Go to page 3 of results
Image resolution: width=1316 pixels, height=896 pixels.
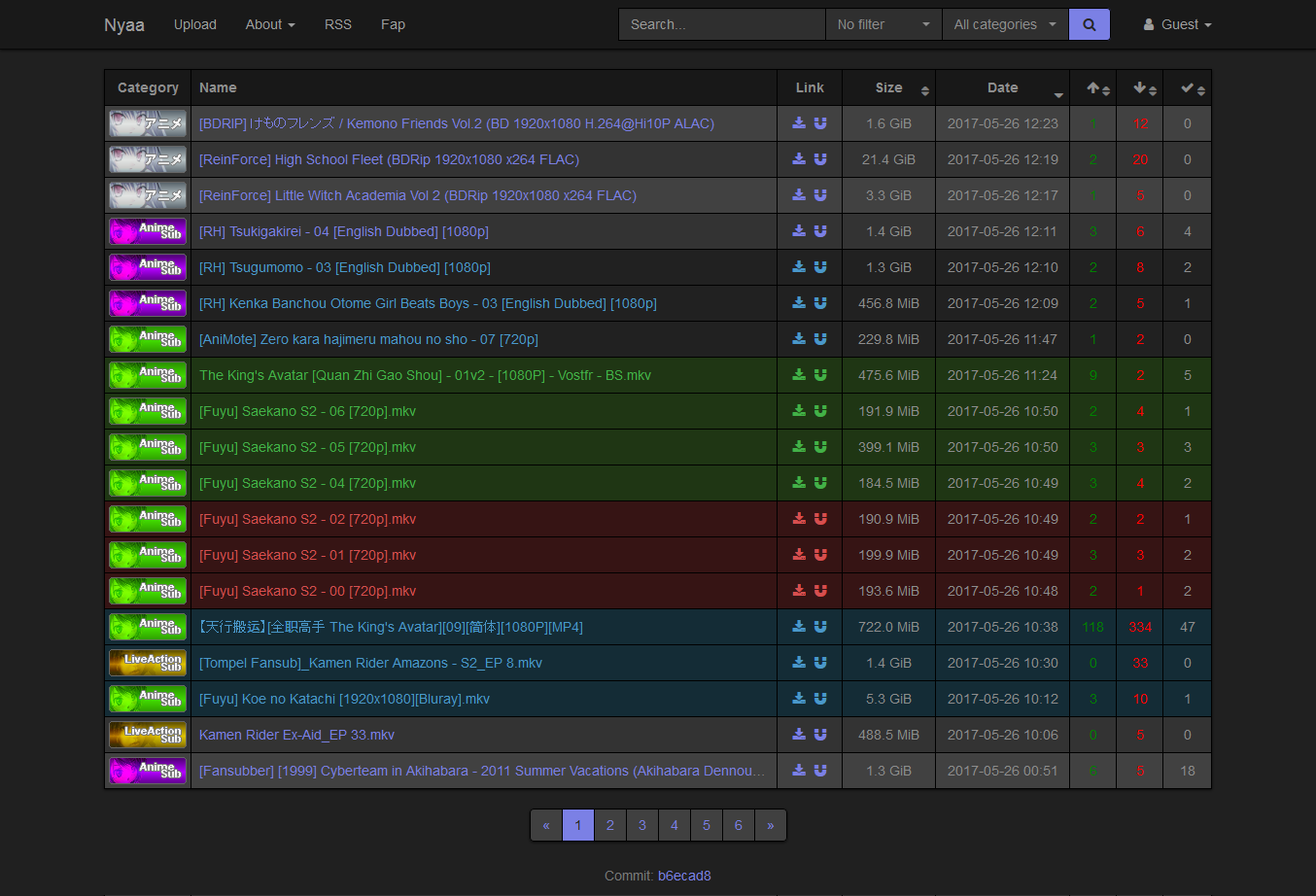pos(641,825)
